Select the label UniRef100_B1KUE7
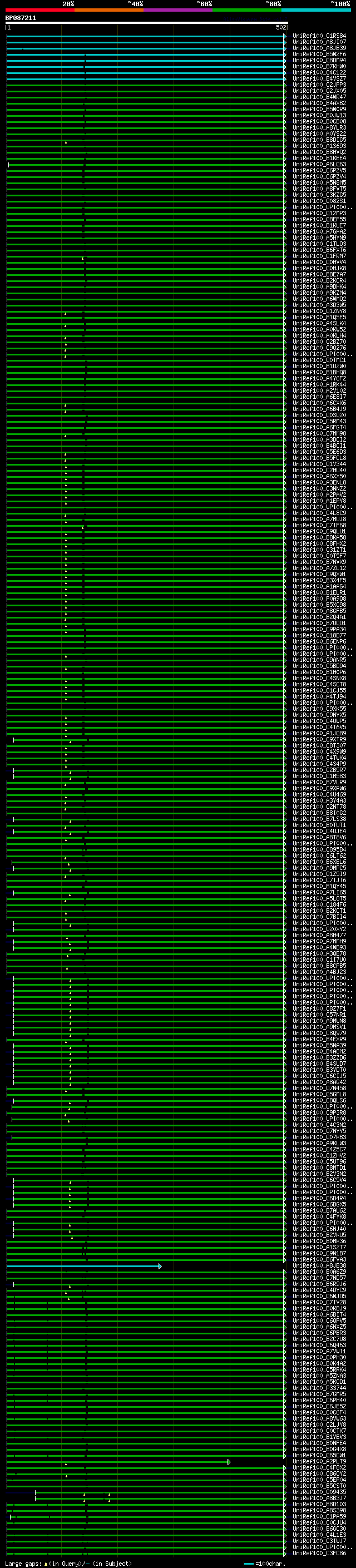 pyautogui.click(x=319, y=225)
